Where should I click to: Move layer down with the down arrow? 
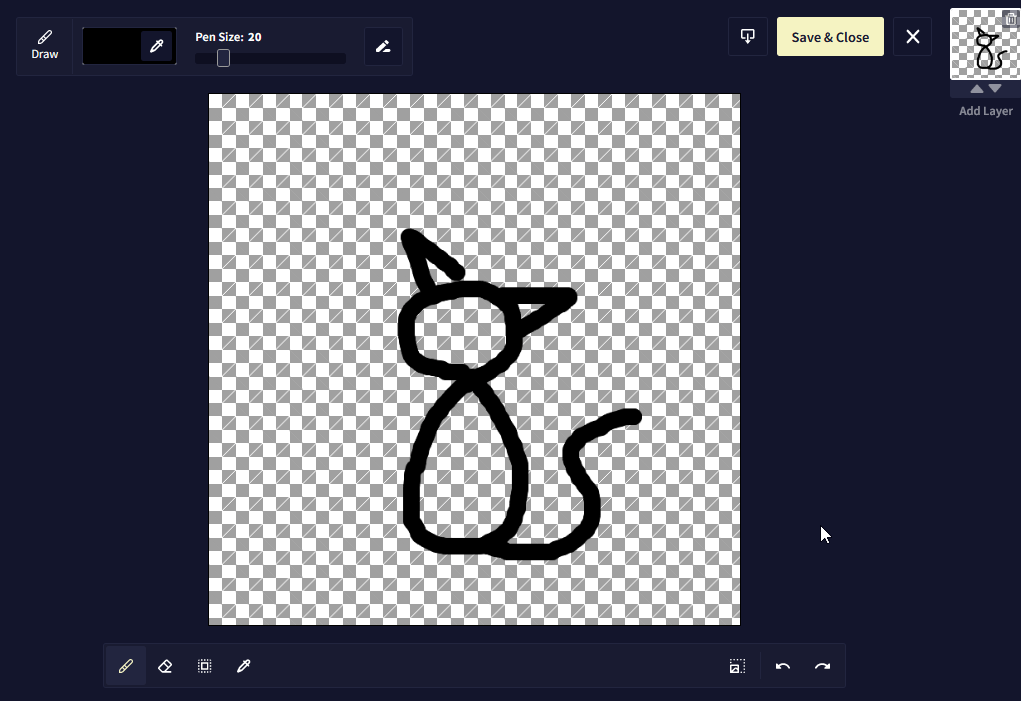point(995,89)
